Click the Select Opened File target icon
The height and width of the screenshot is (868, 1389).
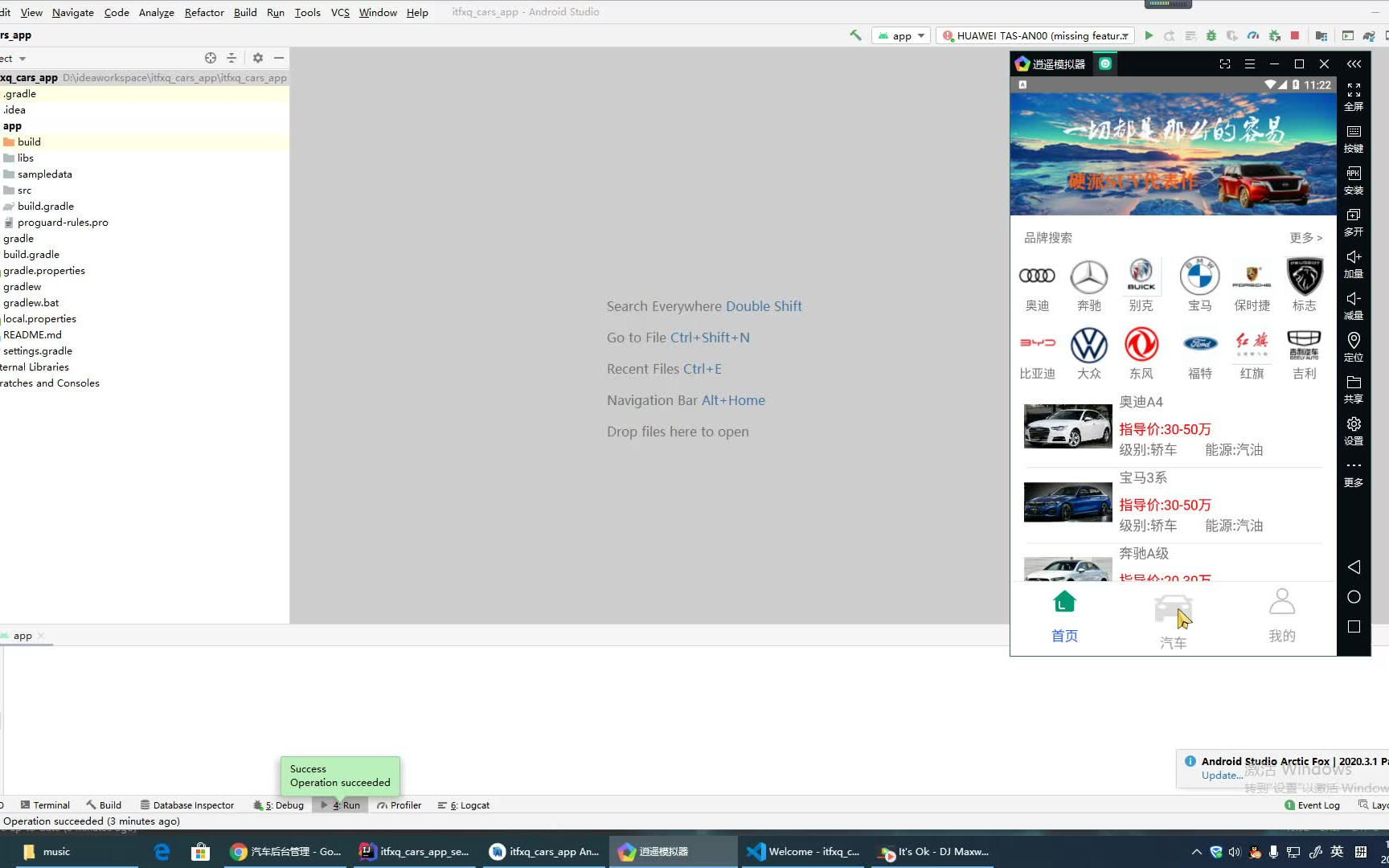click(x=211, y=58)
